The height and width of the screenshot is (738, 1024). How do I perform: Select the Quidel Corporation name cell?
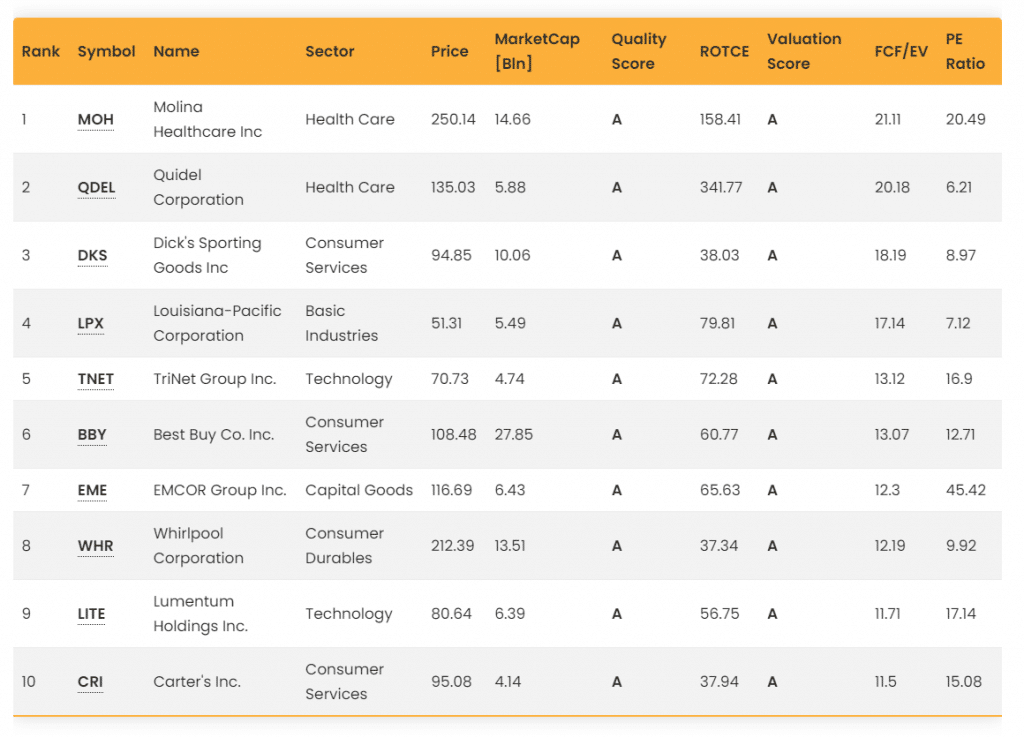click(199, 187)
